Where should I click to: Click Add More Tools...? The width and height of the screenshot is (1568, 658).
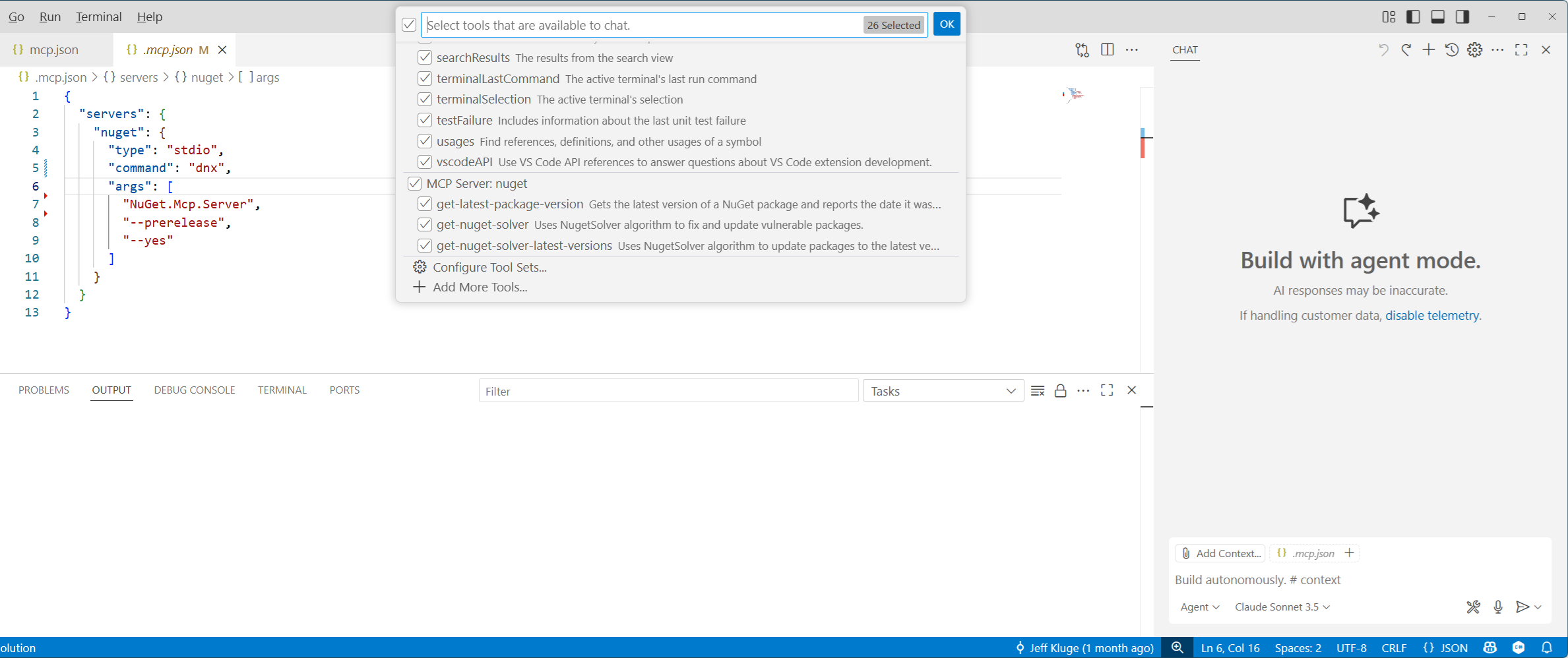[470, 287]
